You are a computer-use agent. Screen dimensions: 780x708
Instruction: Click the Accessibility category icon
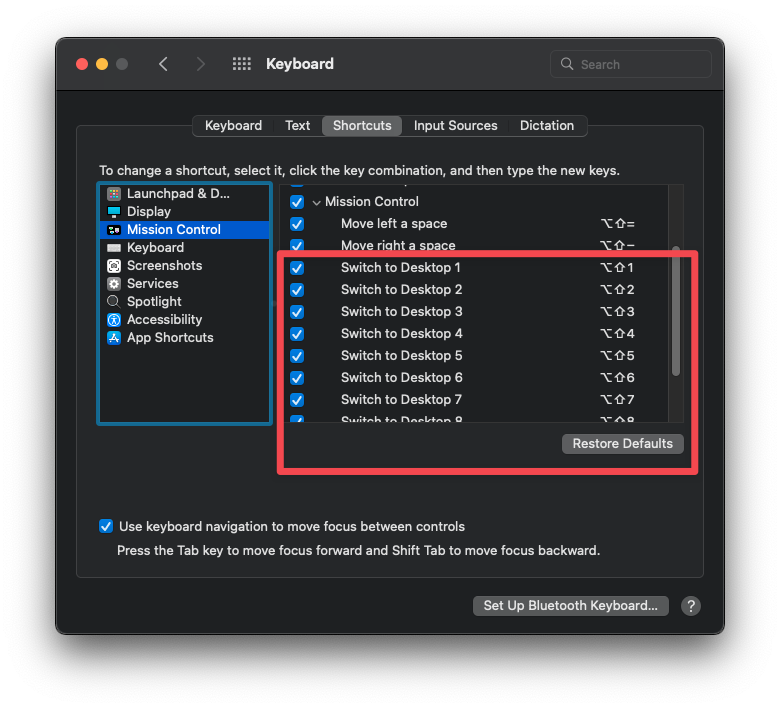coord(114,319)
